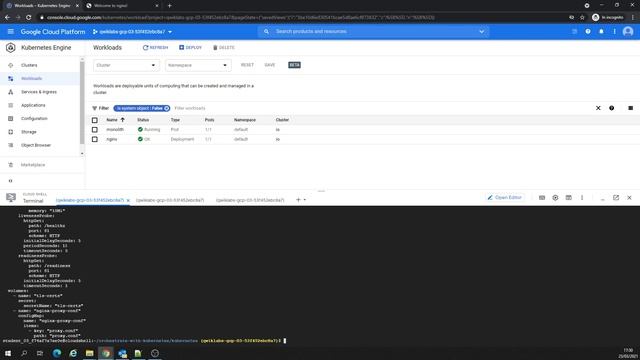Open Cloud Shell terminal settings gear
Screen dimensions: 640x360
coord(555,198)
